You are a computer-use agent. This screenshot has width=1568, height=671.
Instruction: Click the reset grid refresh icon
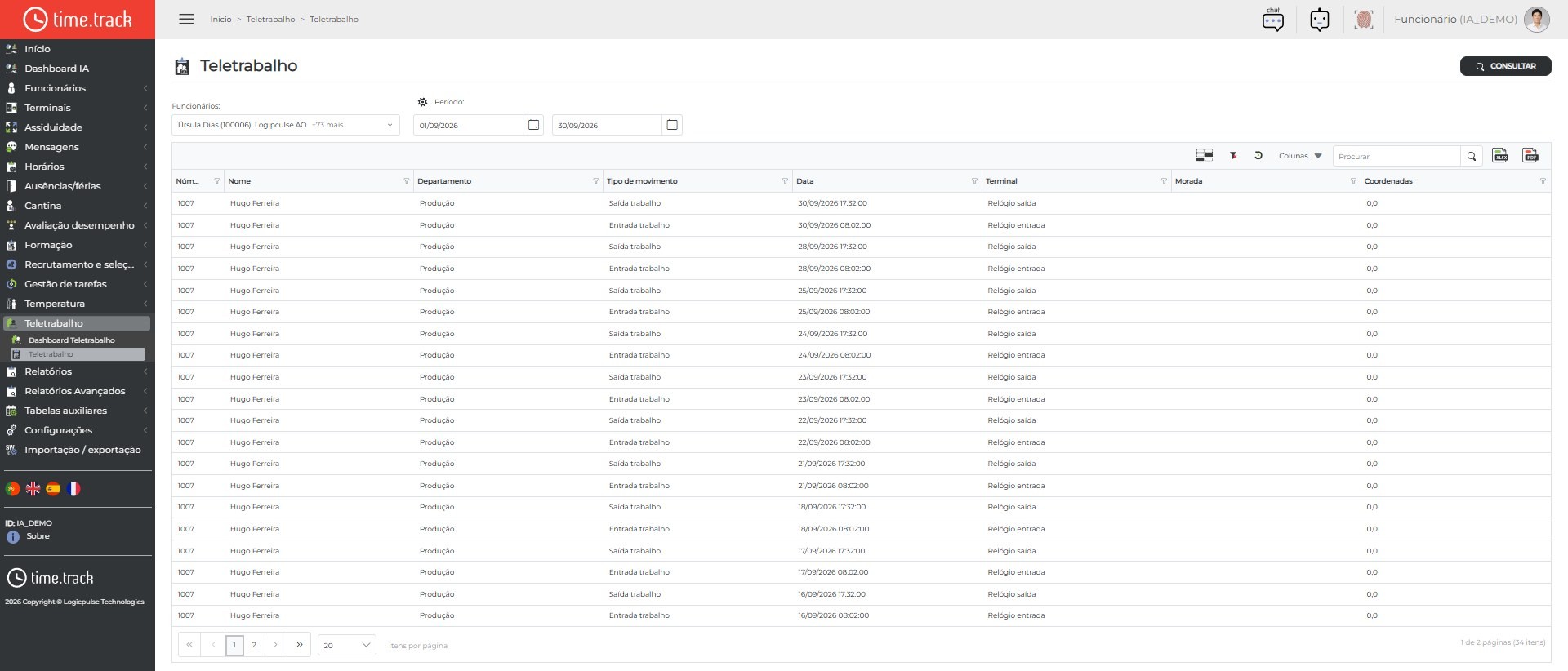(1258, 156)
